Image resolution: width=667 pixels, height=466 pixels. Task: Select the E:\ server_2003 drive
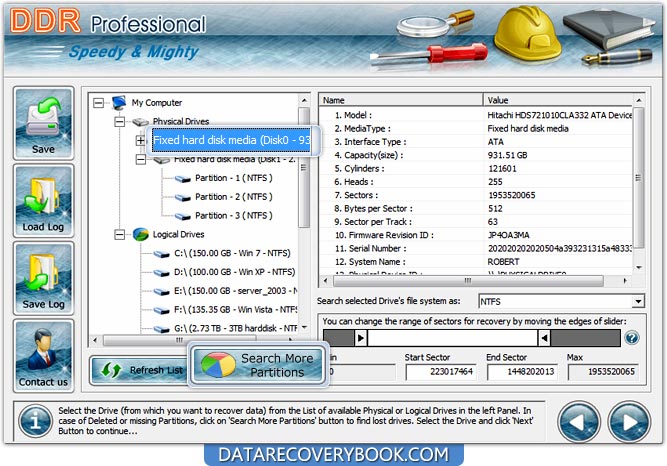[235, 291]
